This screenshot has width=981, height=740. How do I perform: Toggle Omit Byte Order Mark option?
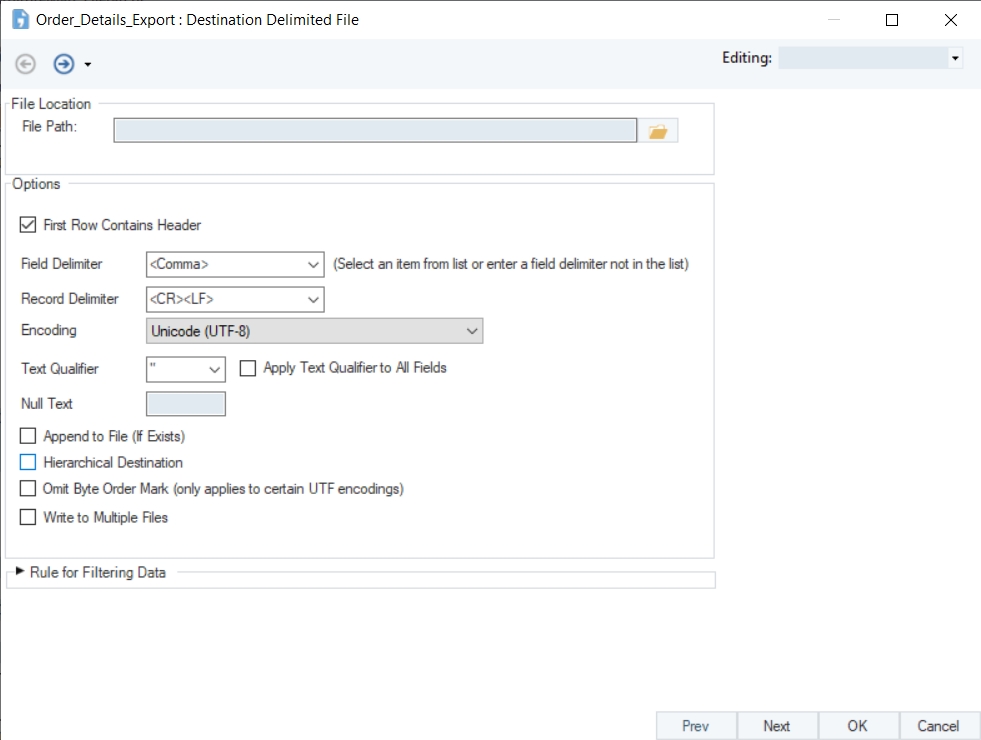pos(28,489)
